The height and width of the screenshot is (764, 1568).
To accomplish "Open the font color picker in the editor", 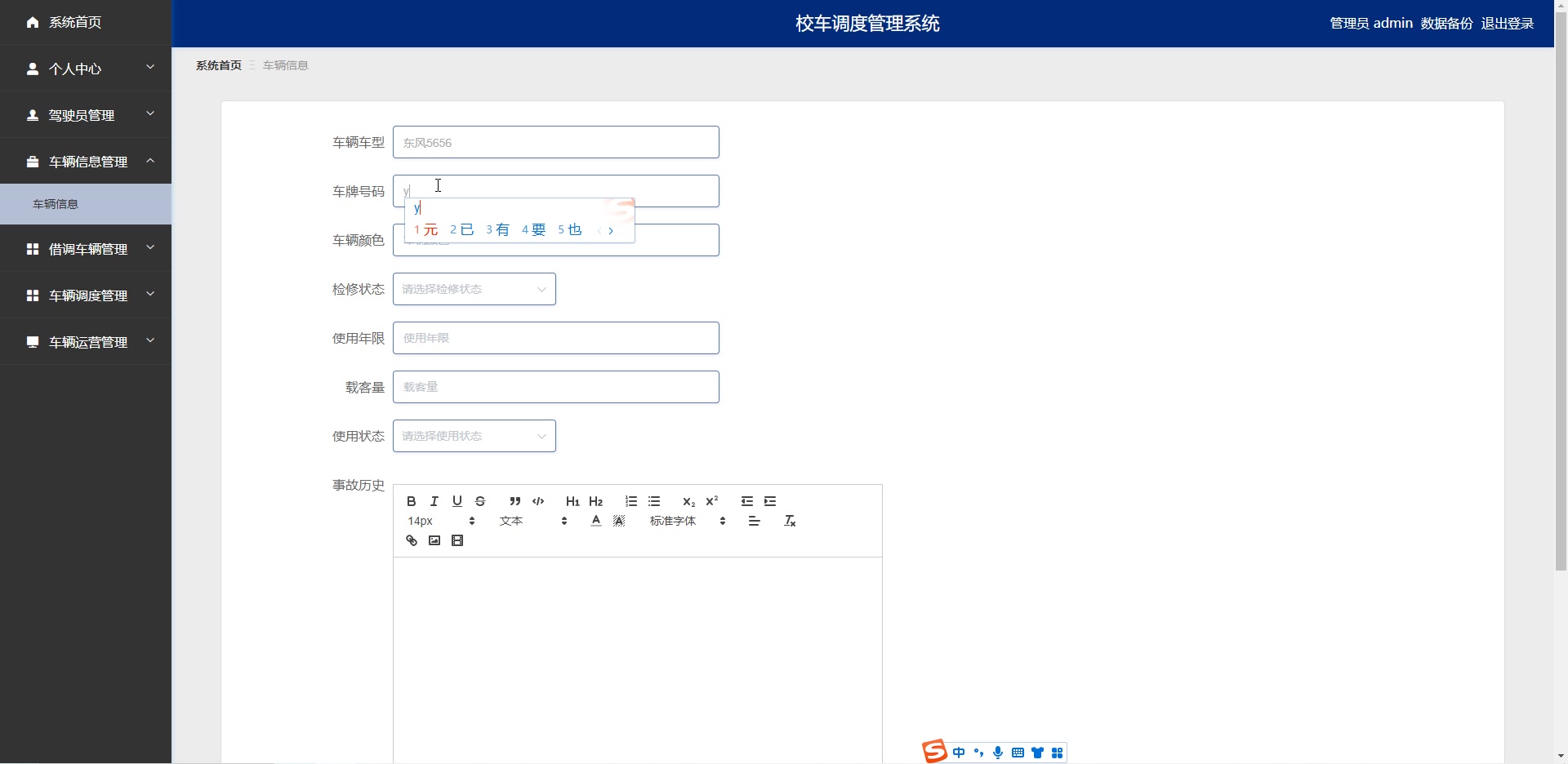I will click(x=595, y=521).
